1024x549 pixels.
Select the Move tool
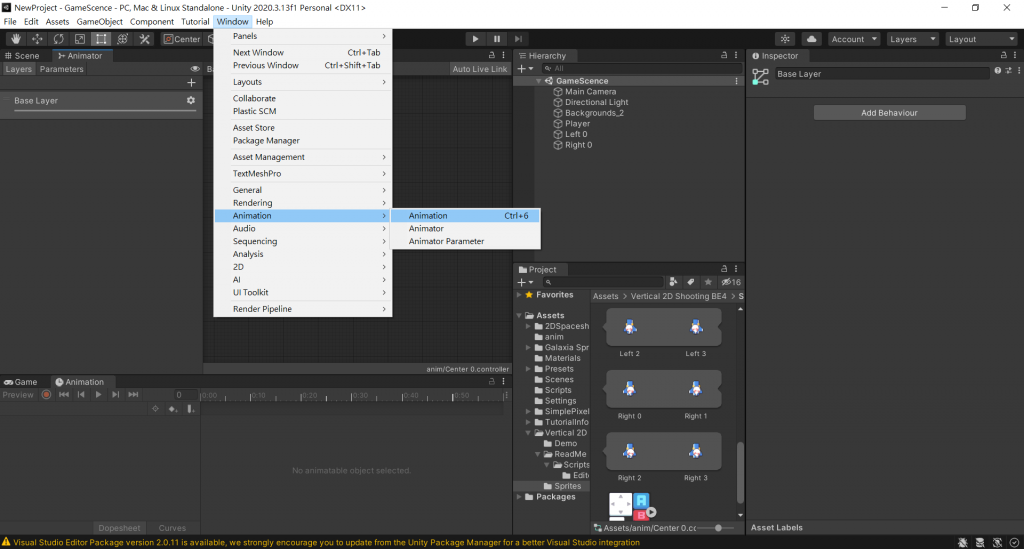click(x=37, y=39)
